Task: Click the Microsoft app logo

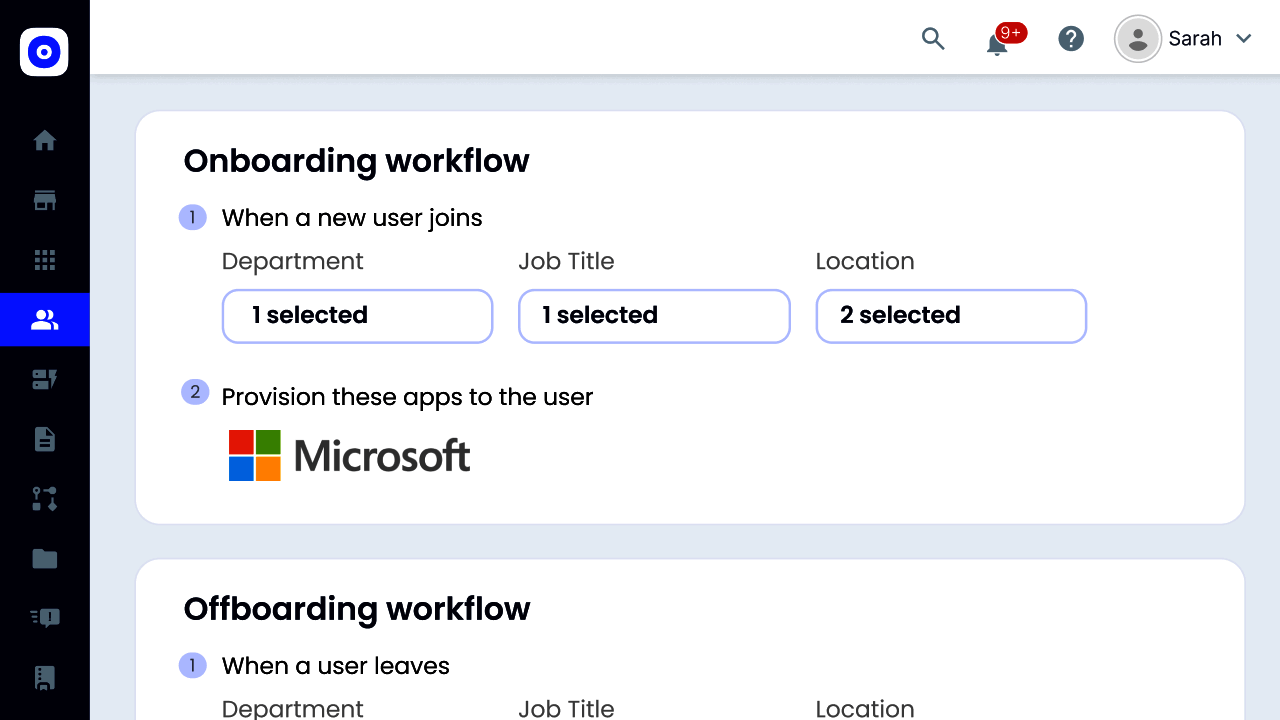Action: [349, 456]
